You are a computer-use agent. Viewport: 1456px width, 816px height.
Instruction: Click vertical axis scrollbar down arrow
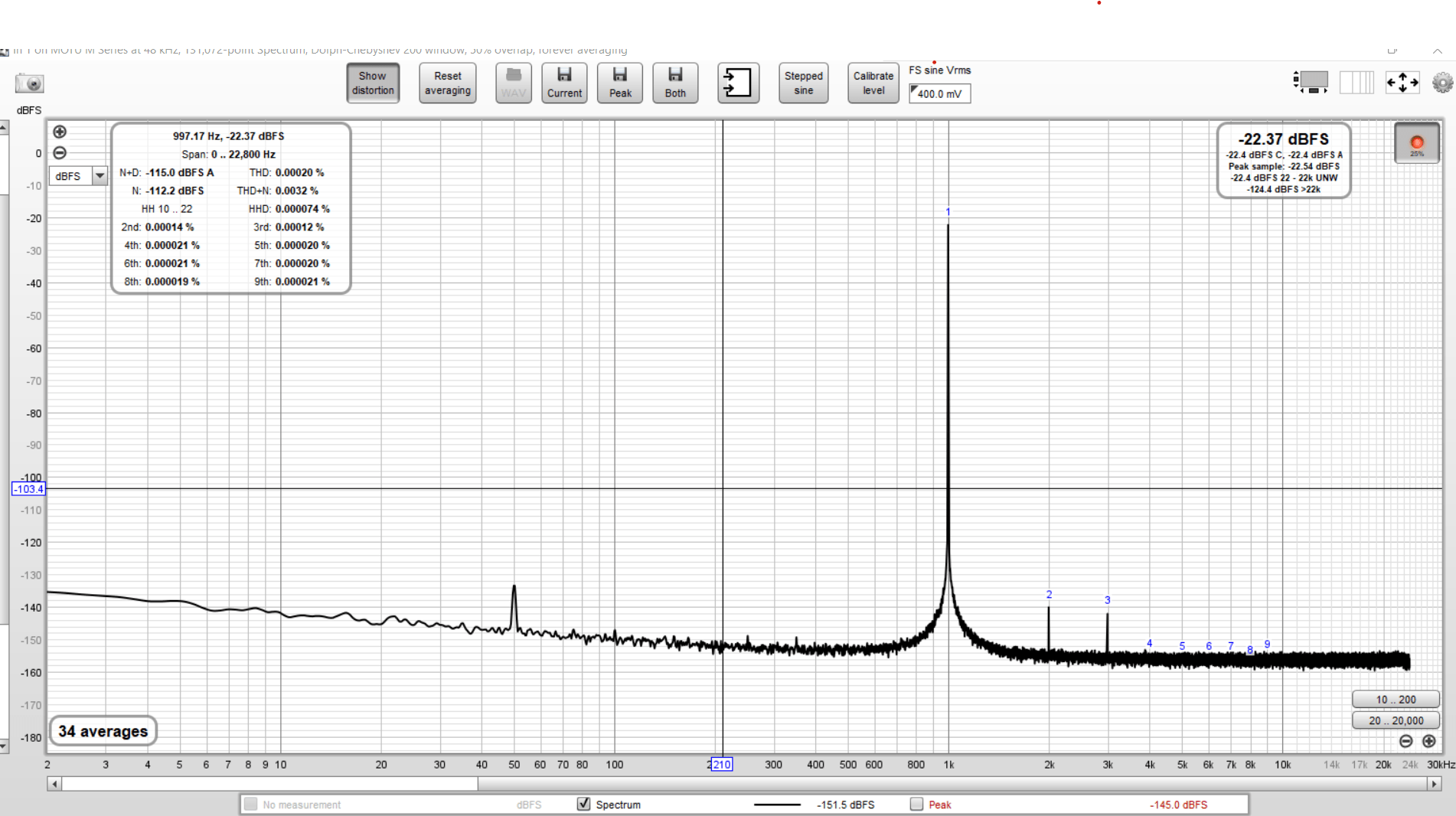tap(4, 745)
